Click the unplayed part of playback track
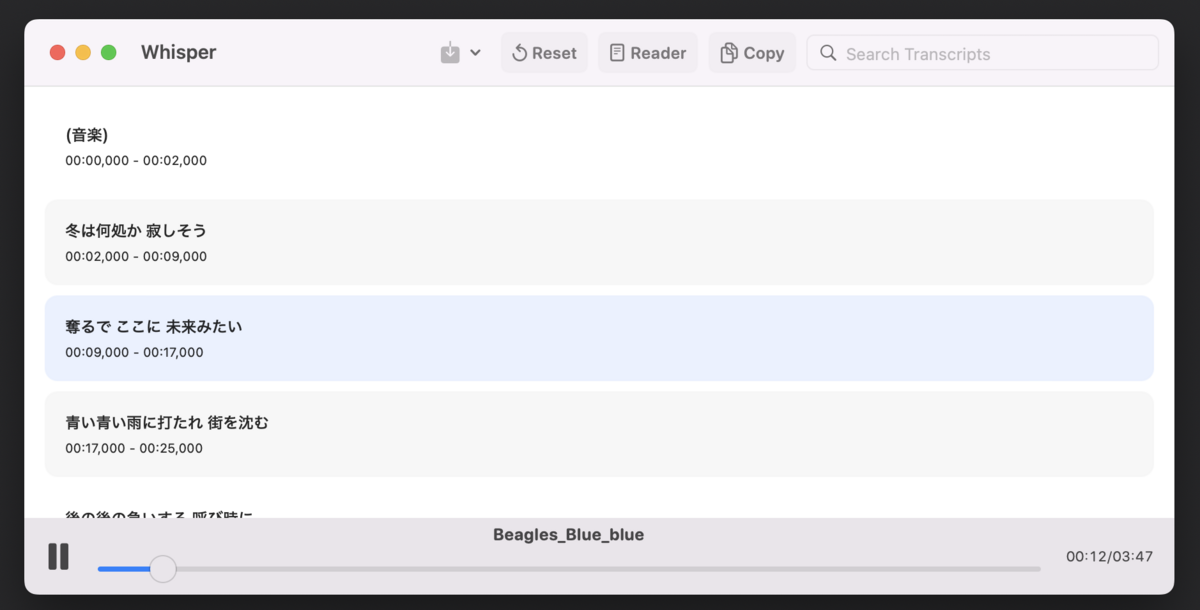This screenshot has width=1200, height=610. (608, 569)
